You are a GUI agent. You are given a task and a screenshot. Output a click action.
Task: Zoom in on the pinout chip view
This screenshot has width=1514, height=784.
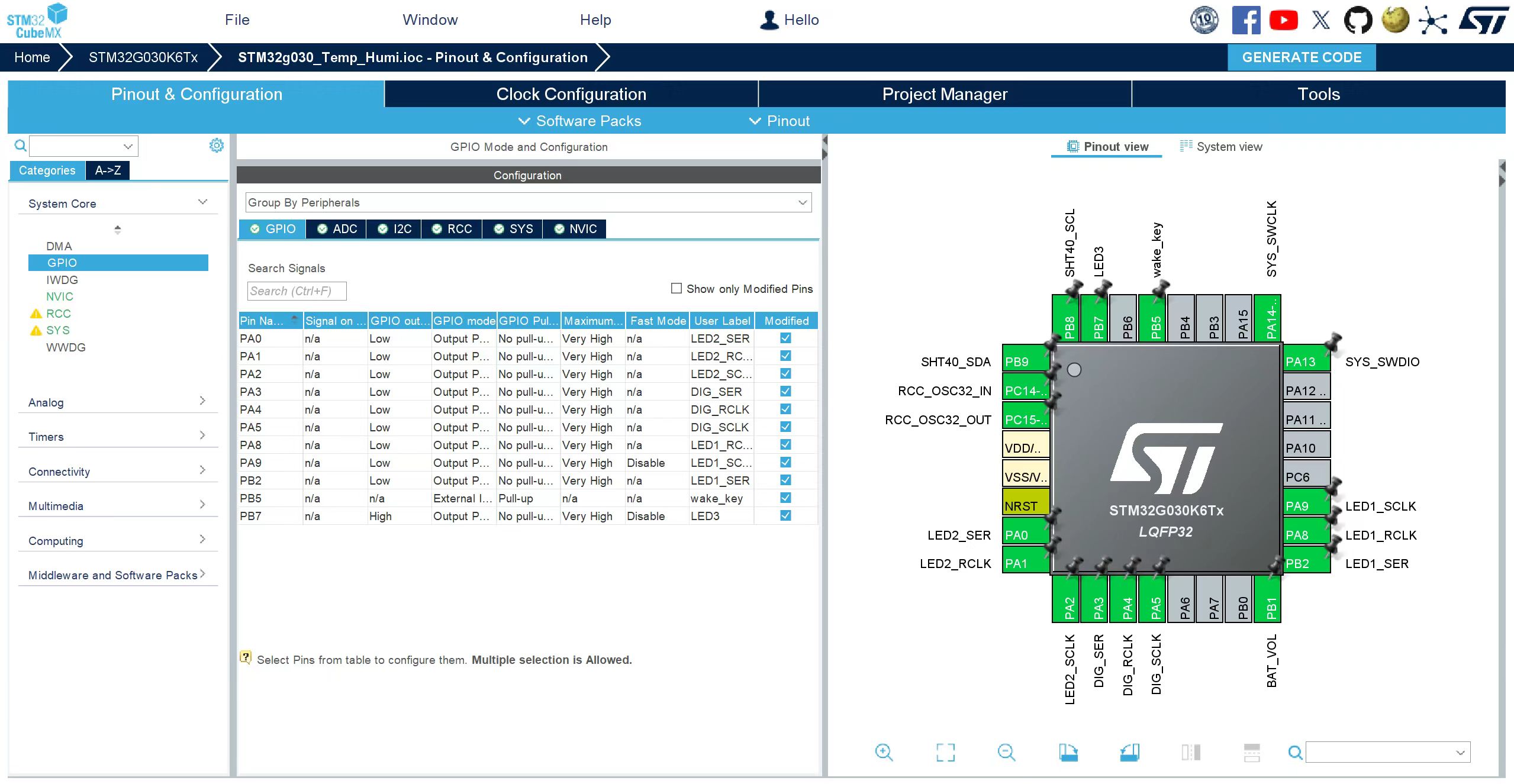pos(884,752)
